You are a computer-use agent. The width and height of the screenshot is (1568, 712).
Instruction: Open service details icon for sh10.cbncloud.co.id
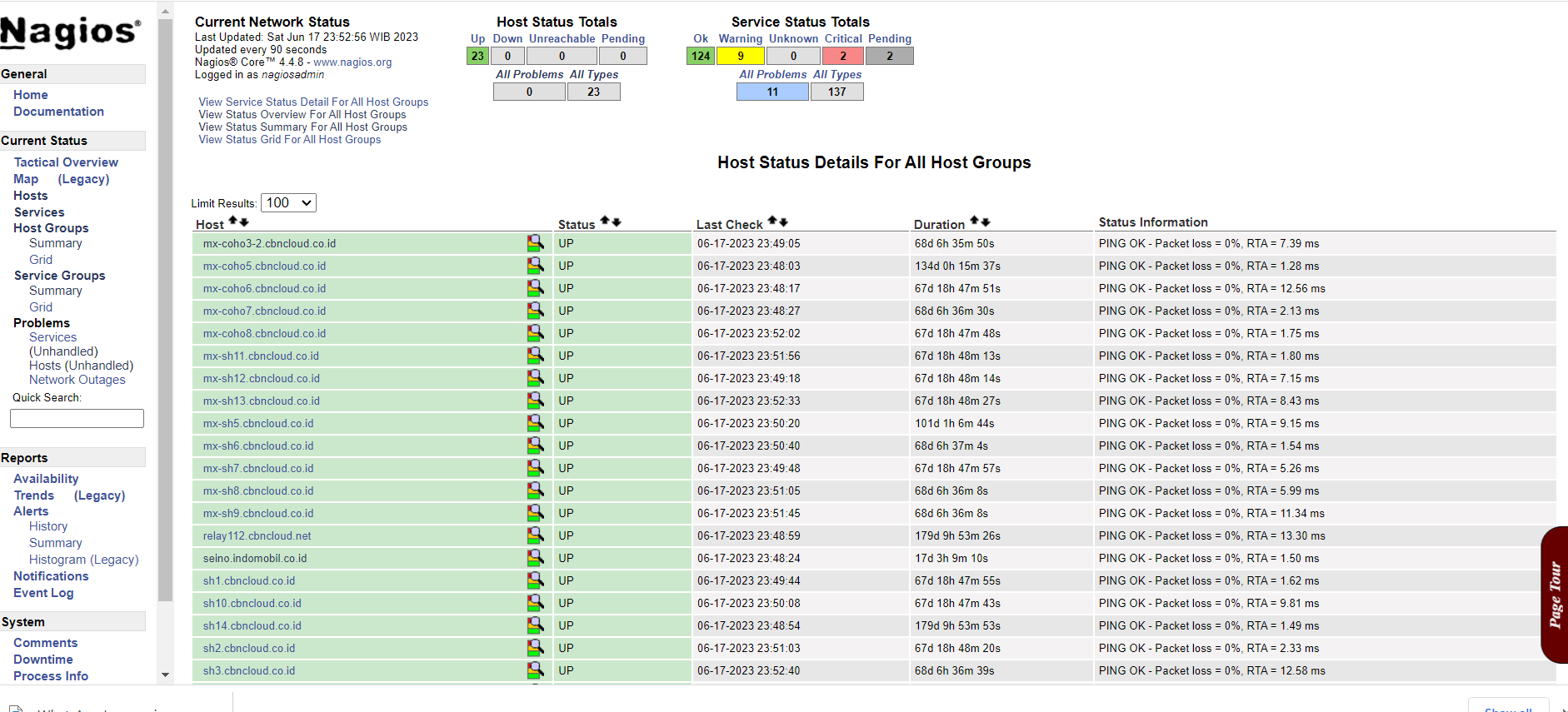pyautogui.click(x=535, y=603)
